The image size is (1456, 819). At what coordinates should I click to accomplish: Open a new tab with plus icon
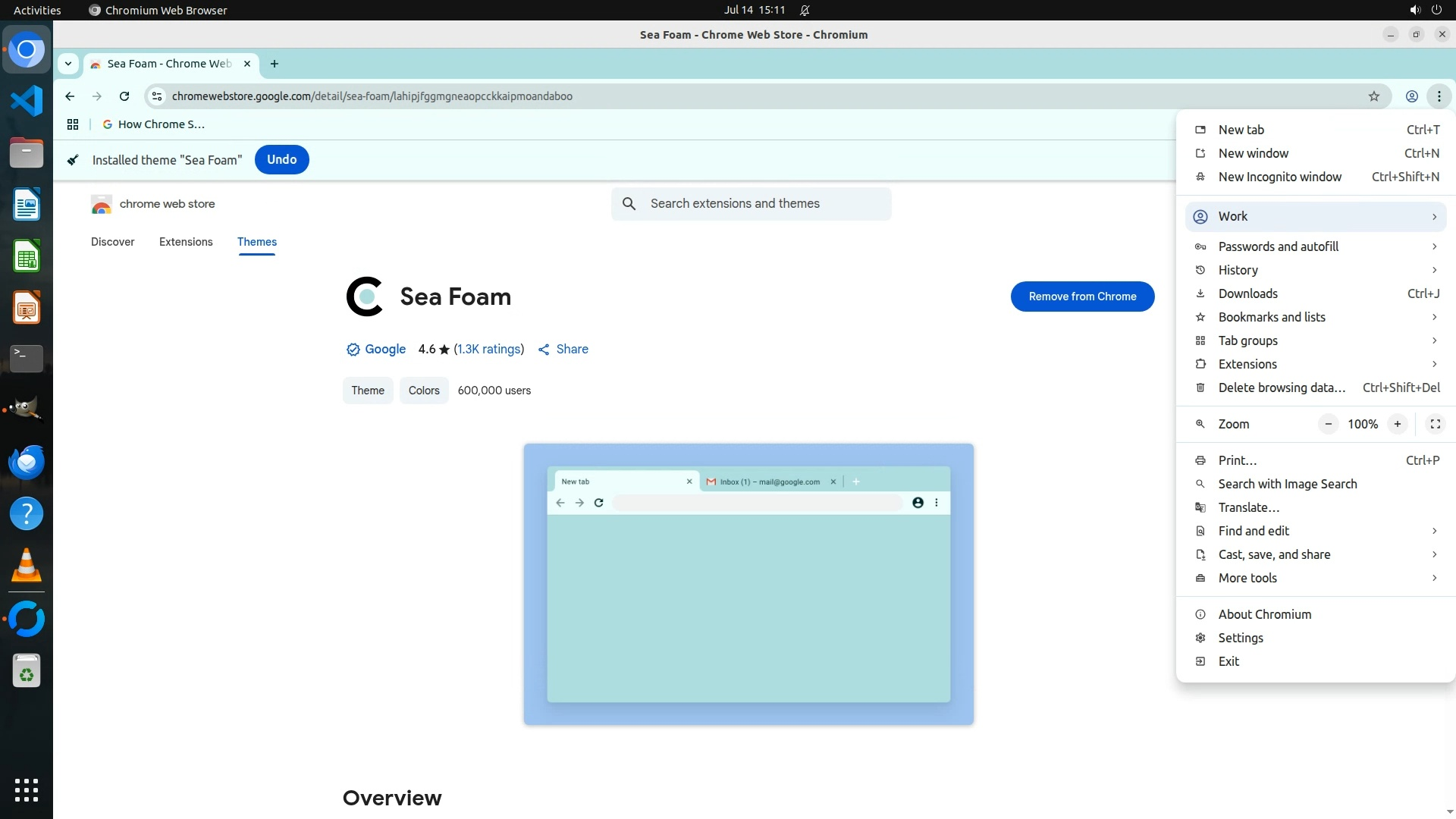click(x=275, y=64)
